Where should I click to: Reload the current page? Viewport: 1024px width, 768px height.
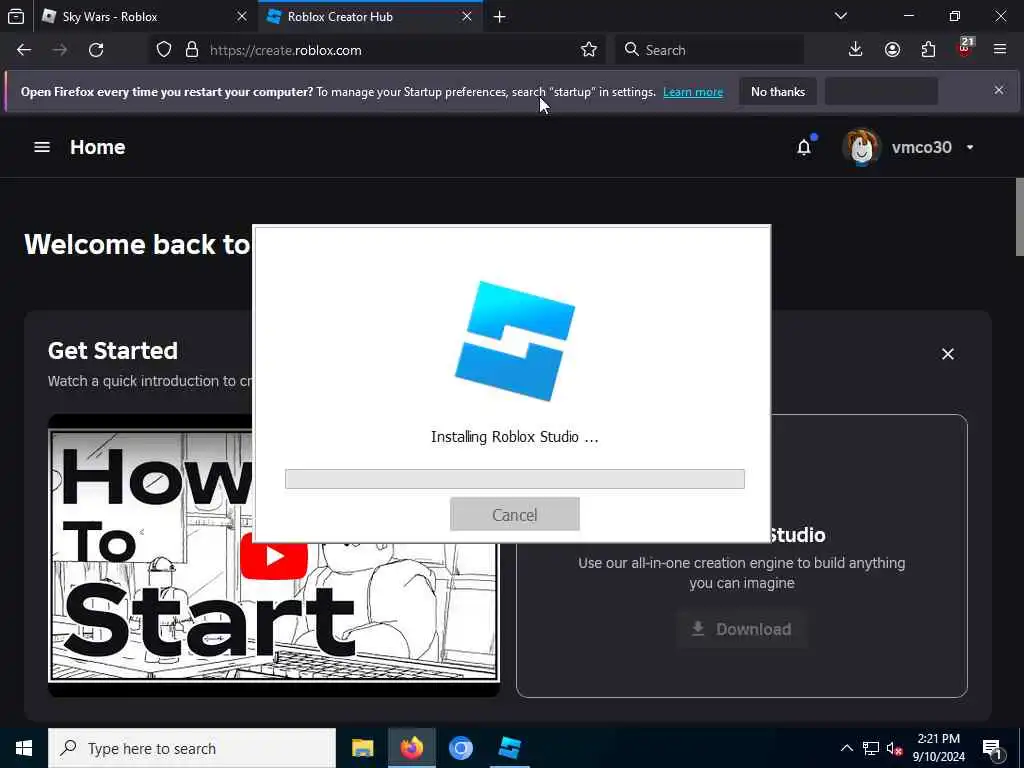pos(96,50)
